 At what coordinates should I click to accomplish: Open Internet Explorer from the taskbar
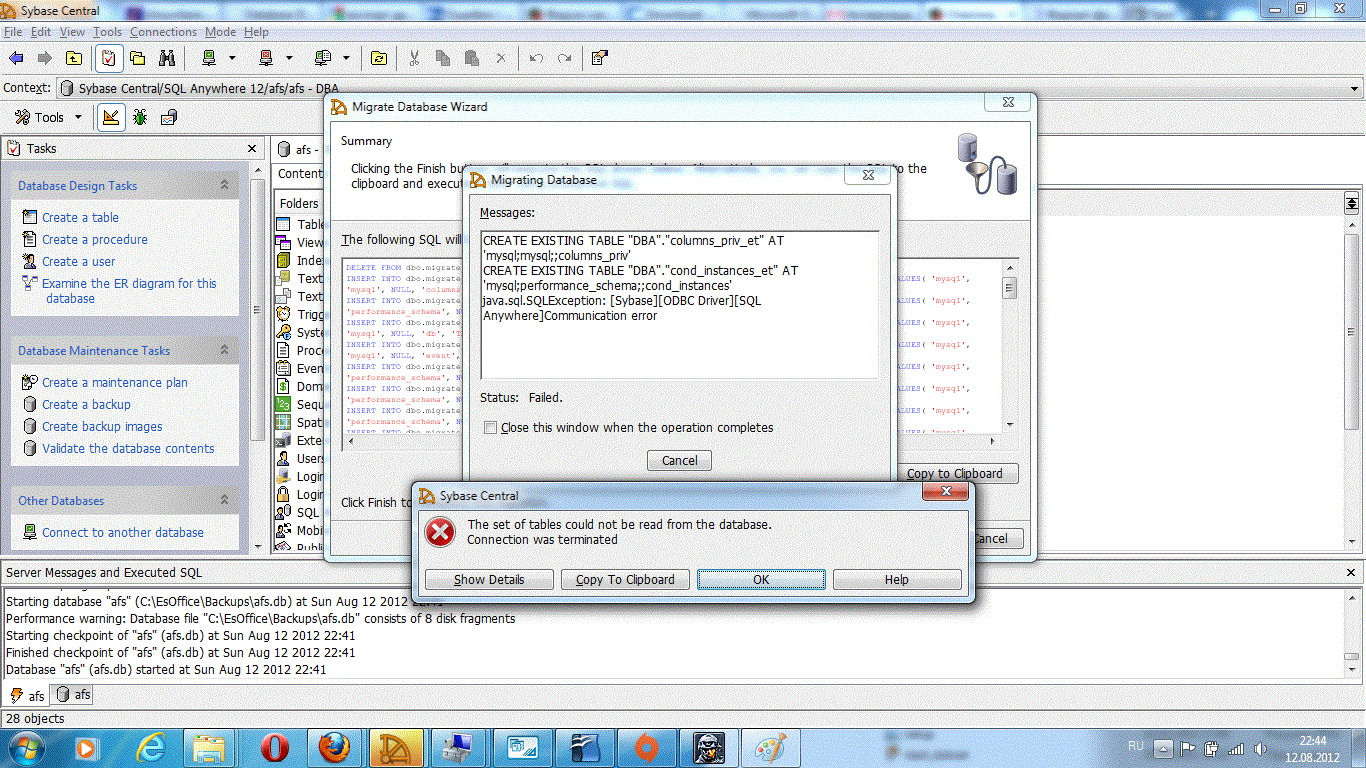pos(151,747)
